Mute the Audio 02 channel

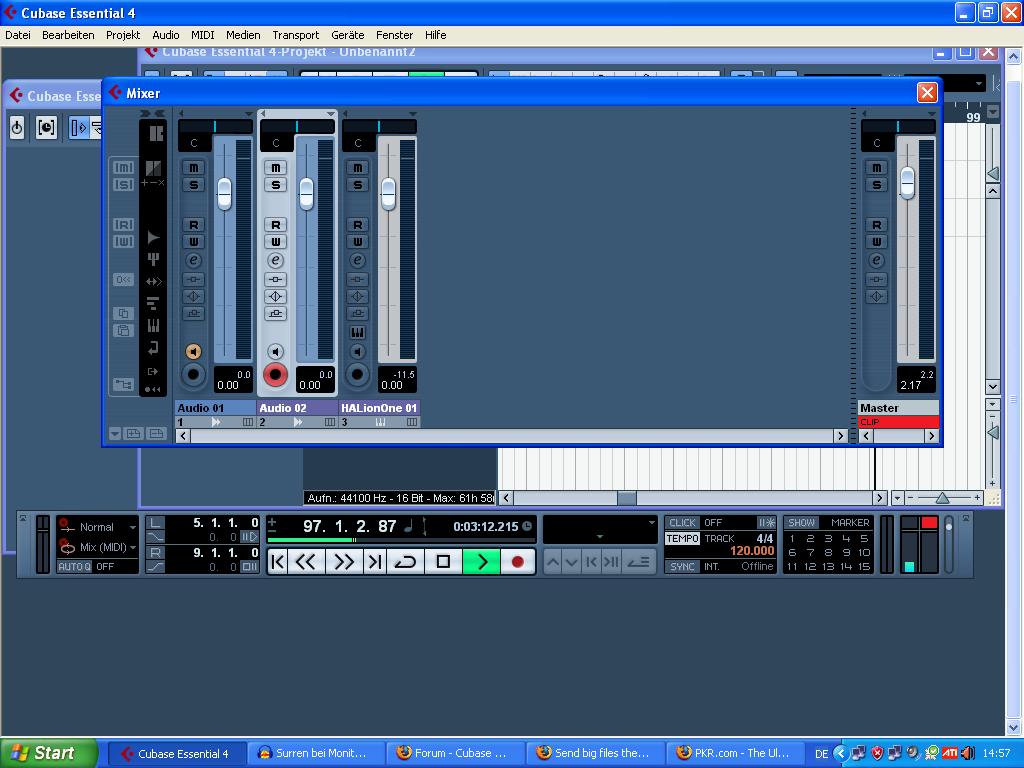click(x=276, y=168)
